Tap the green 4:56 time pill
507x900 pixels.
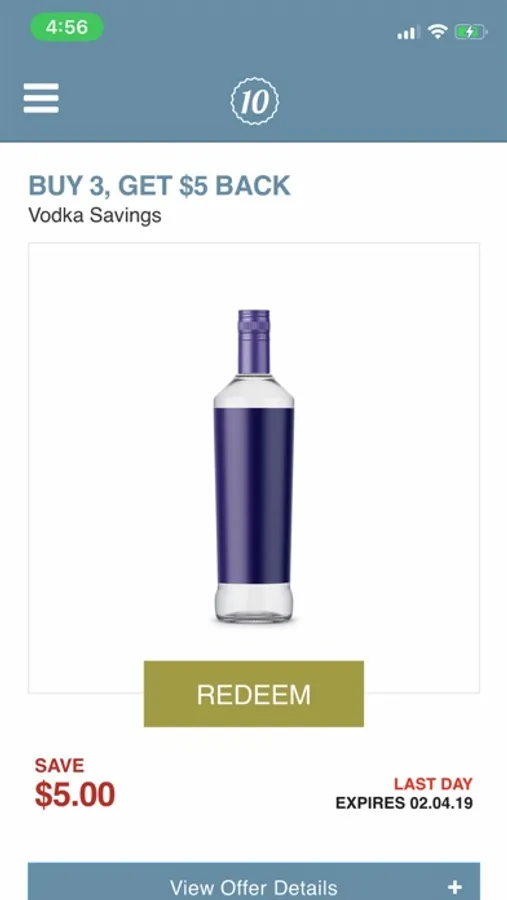[x=67, y=27]
